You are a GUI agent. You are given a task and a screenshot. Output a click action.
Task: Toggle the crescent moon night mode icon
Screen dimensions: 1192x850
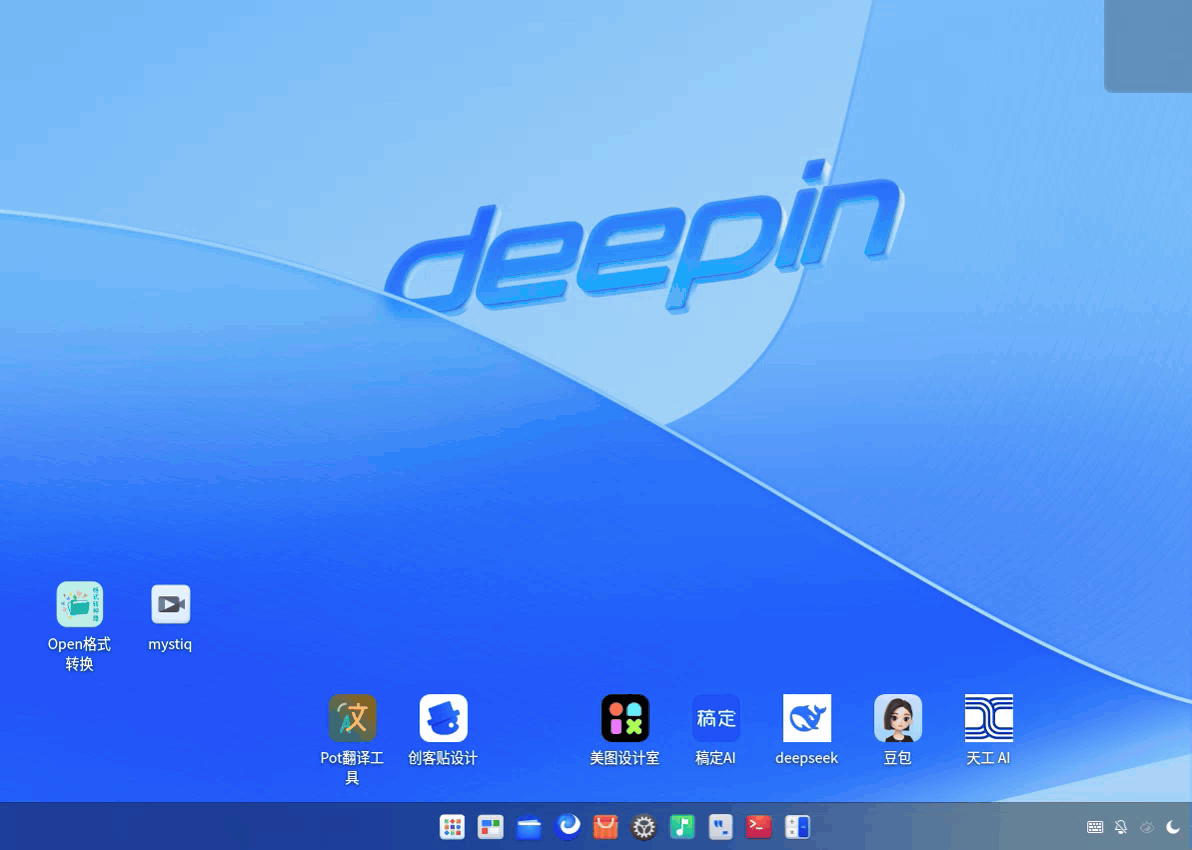coord(1172,827)
